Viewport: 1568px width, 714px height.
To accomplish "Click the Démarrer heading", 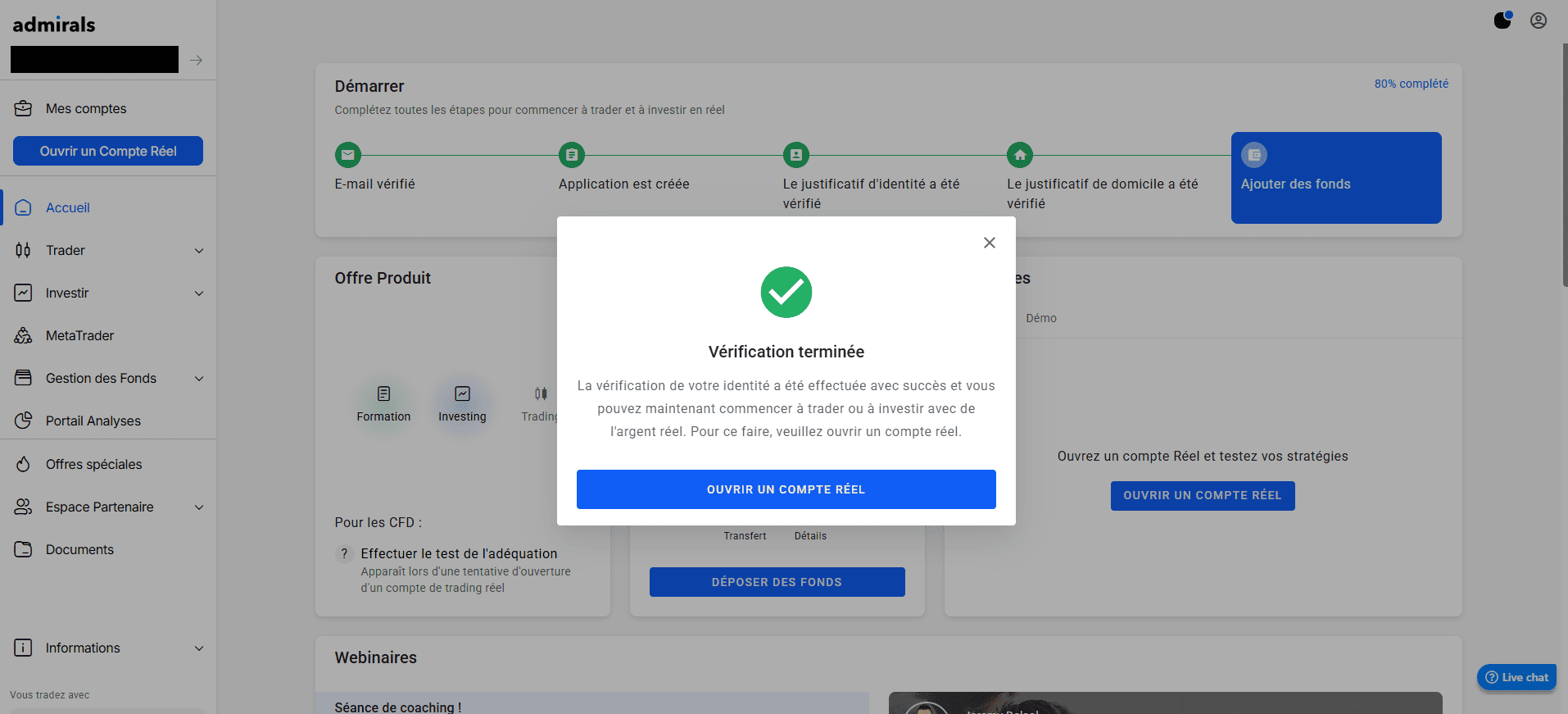I will coord(369,86).
